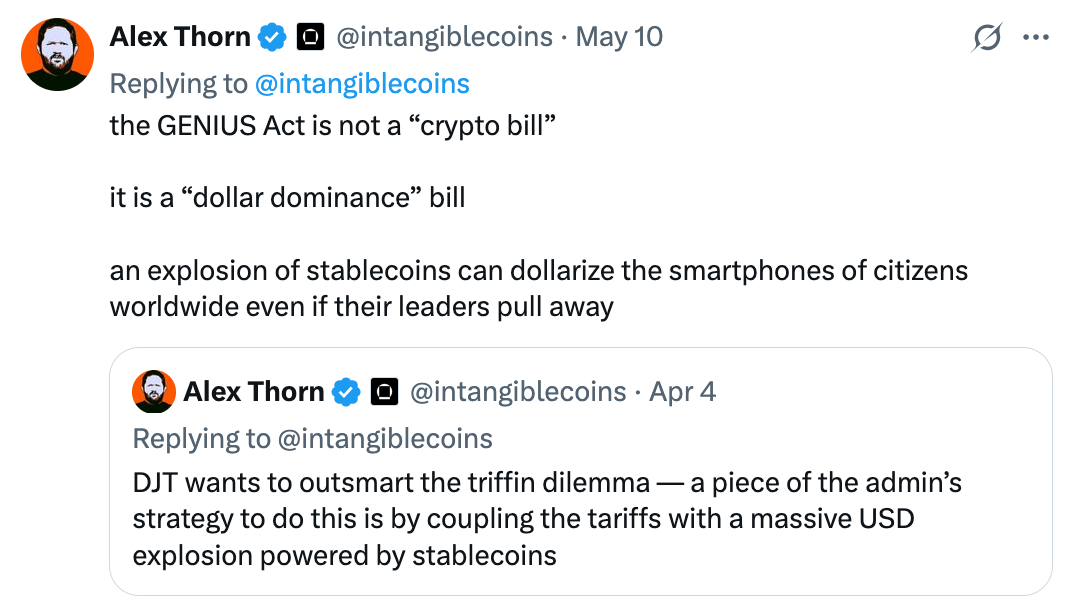Screen dimensions: 1070x610
Task: Click the stablecoins smartphones paragraph
Action: [538, 289]
